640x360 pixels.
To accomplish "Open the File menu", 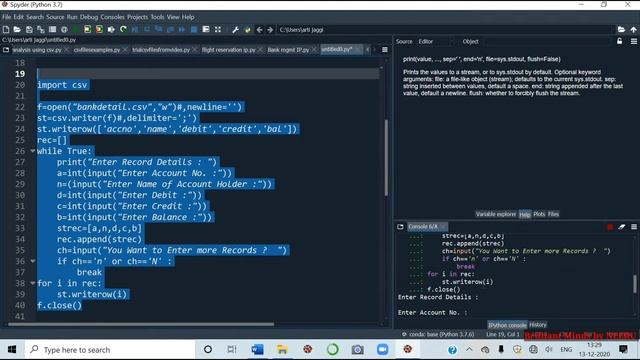I will pos(7,17).
